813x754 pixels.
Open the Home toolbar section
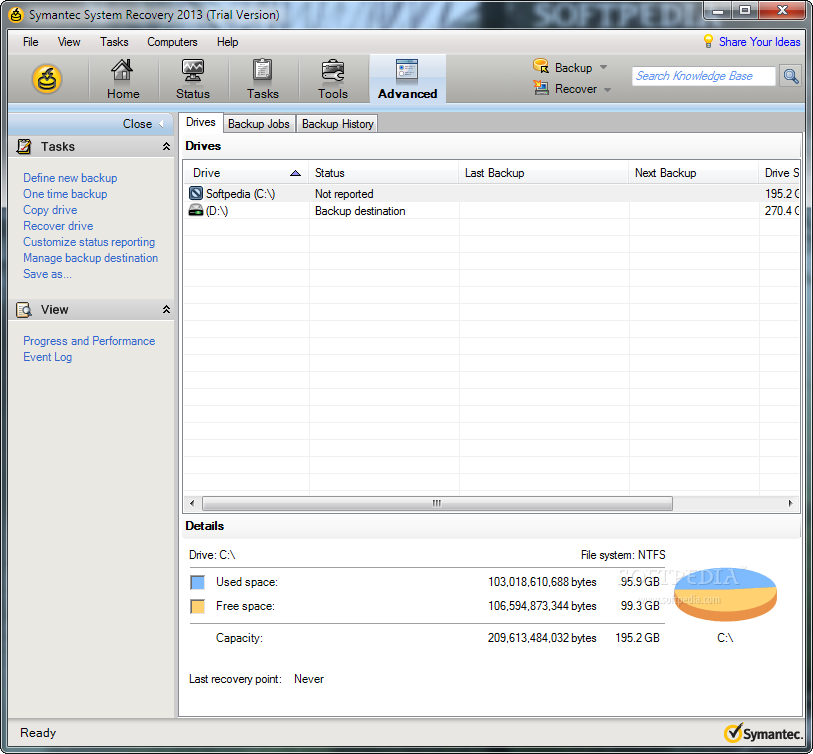tap(123, 79)
